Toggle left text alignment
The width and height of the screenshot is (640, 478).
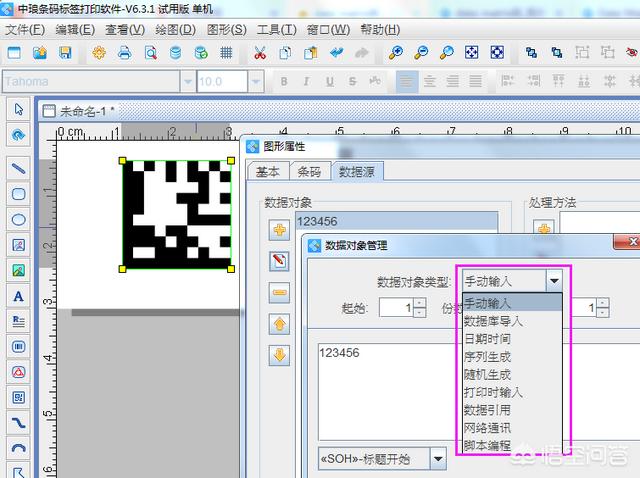point(407,81)
